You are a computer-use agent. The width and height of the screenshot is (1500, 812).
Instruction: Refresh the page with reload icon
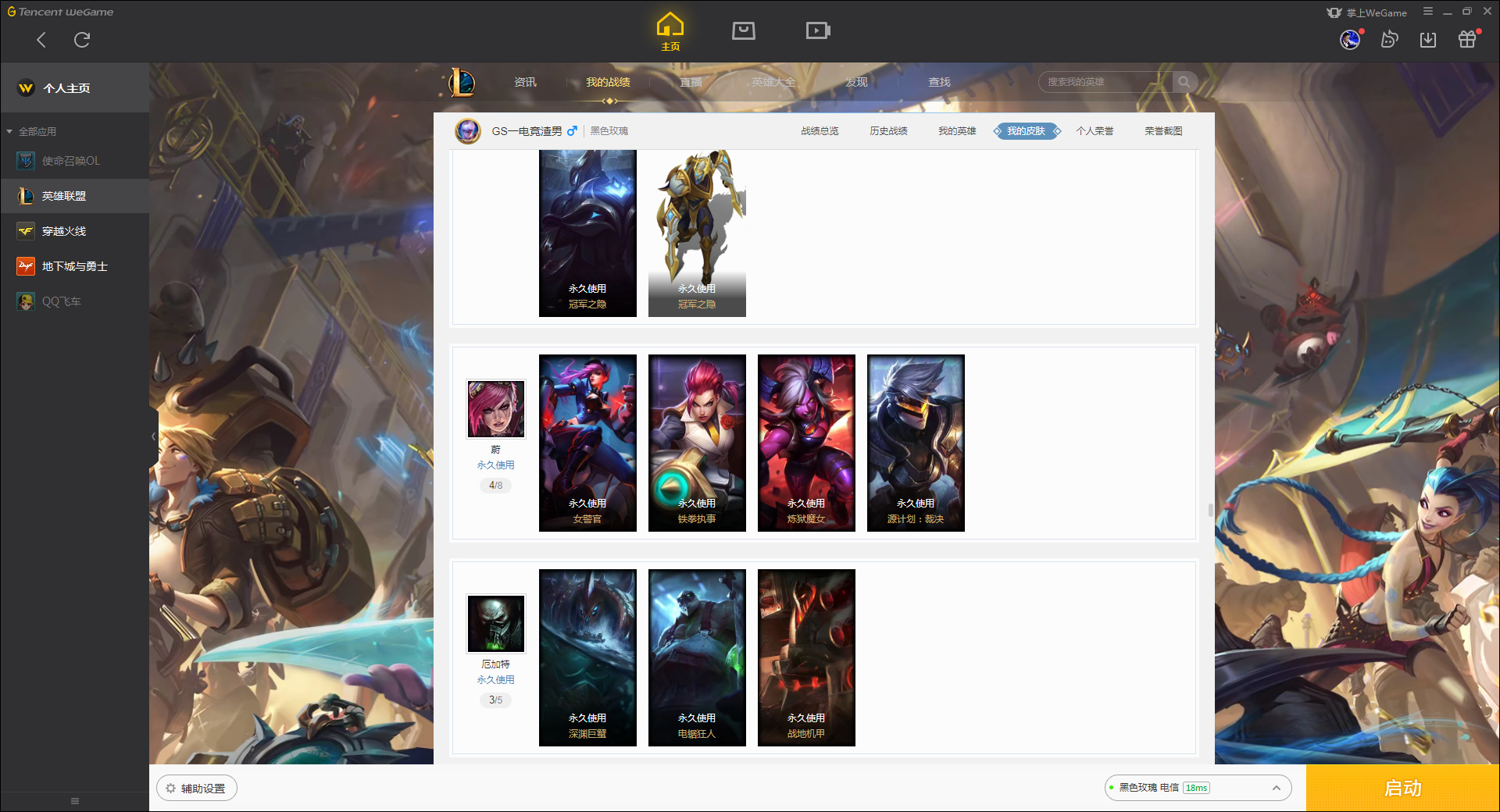tap(82, 40)
